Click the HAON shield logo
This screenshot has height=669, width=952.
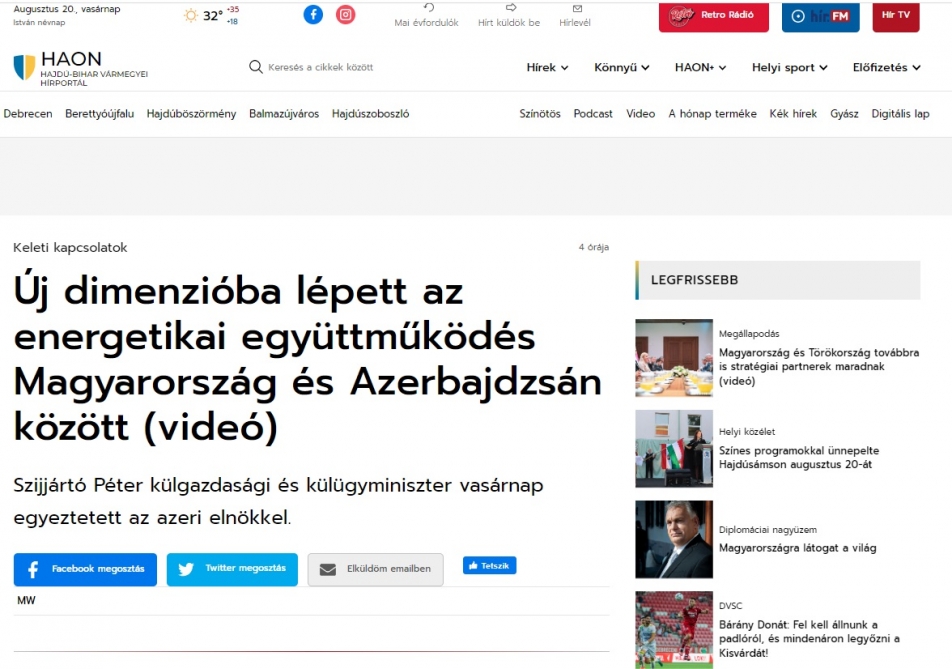[24, 68]
